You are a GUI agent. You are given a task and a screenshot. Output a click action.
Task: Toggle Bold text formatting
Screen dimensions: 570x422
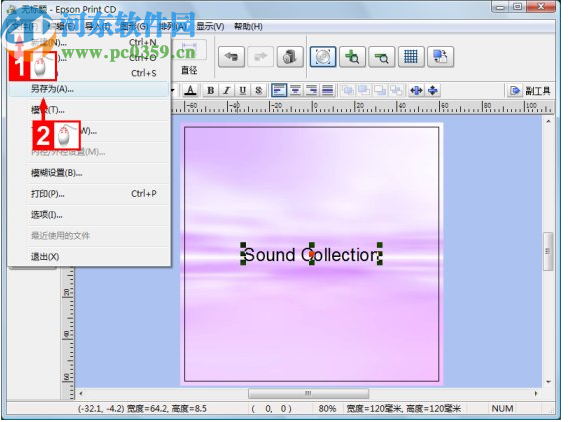pos(210,90)
